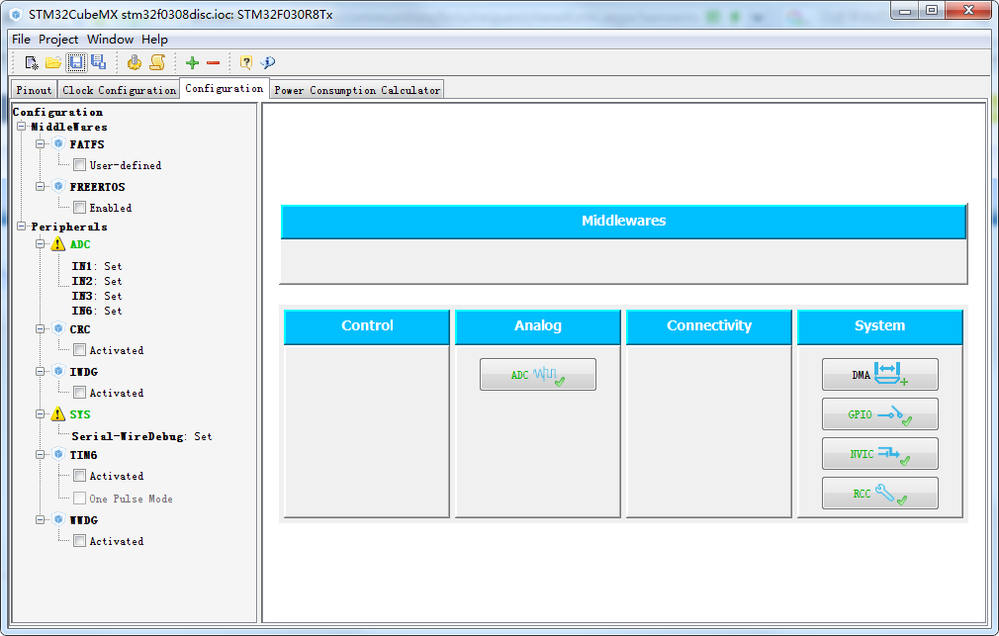This screenshot has width=999, height=636.
Task: Select the 'IN6: Set' tree row
Action: 97,311
